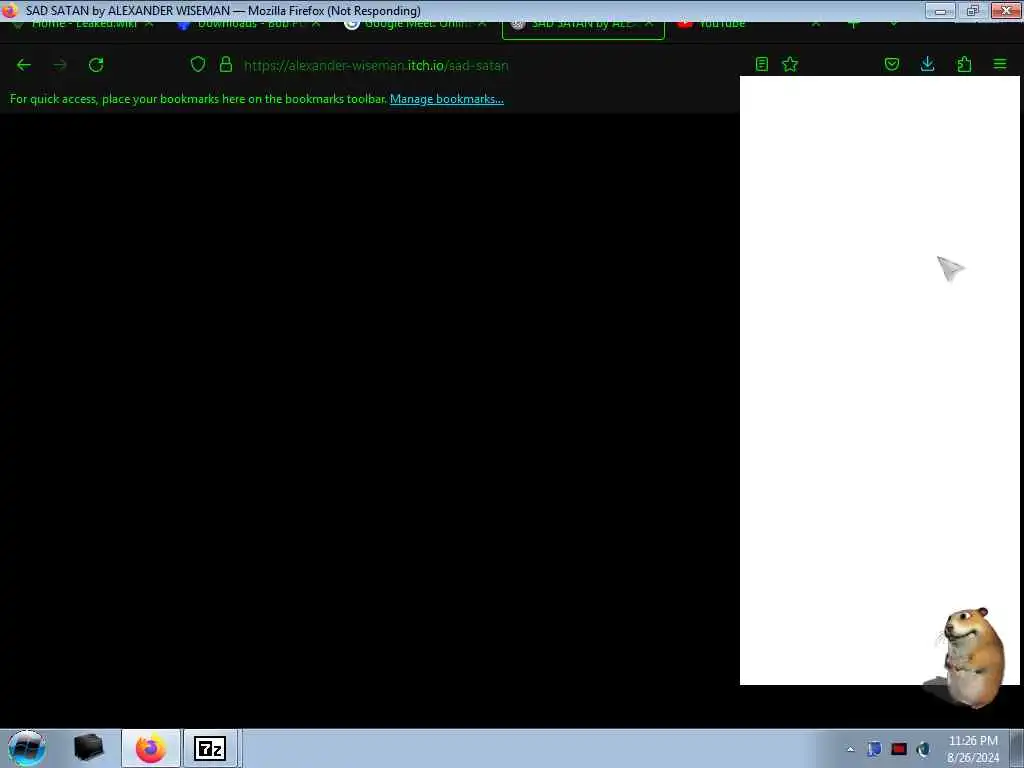This screenshot has width=1024, height=768.
Task: Click the red square tray icon
Action: tap(899, 749)
